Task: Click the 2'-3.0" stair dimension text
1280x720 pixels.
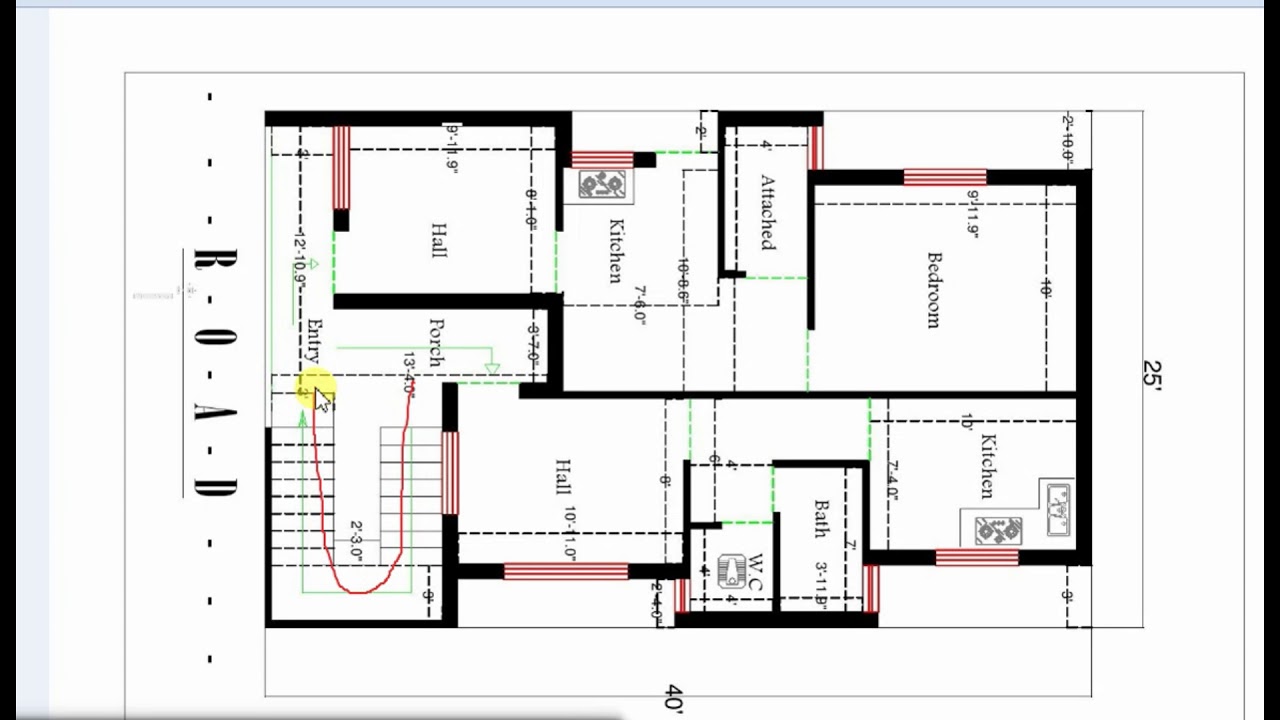Action: [356, 540]
